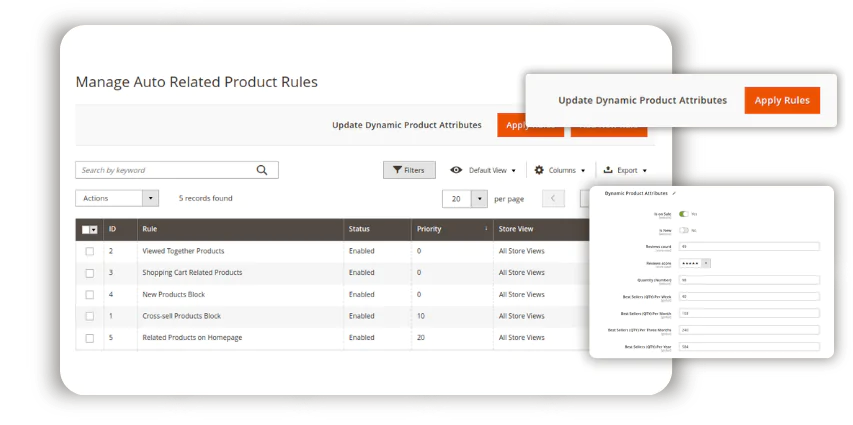Open the Default View bookmarks dropdown

click(x=483, y=170)
